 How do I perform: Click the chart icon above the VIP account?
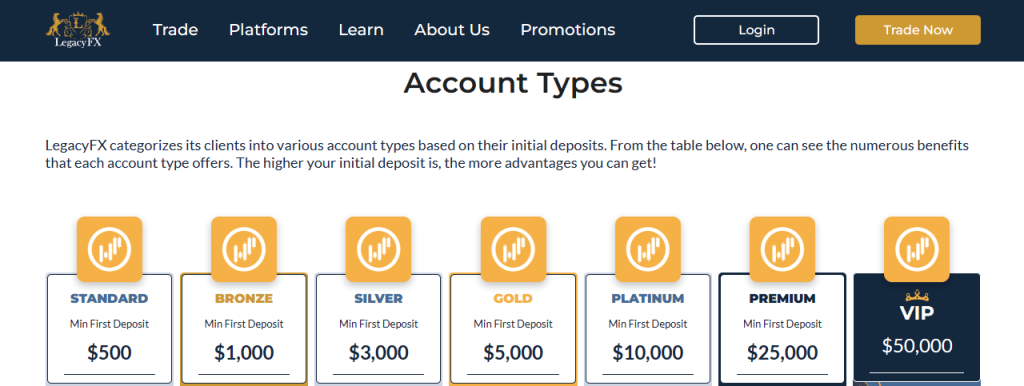click(917, 249)
